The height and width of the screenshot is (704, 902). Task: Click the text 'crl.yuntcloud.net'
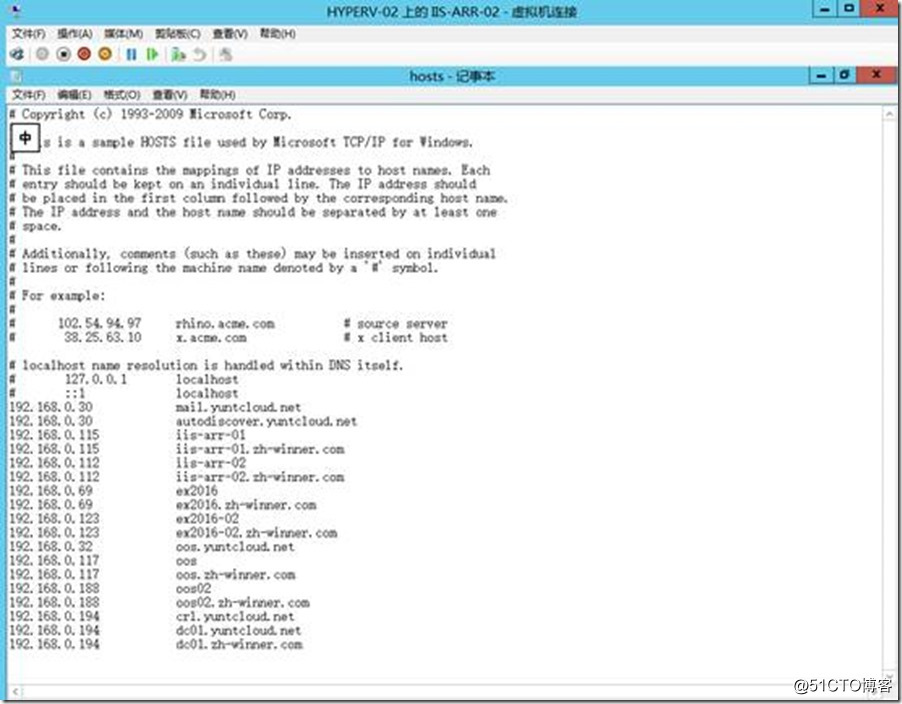235,616
